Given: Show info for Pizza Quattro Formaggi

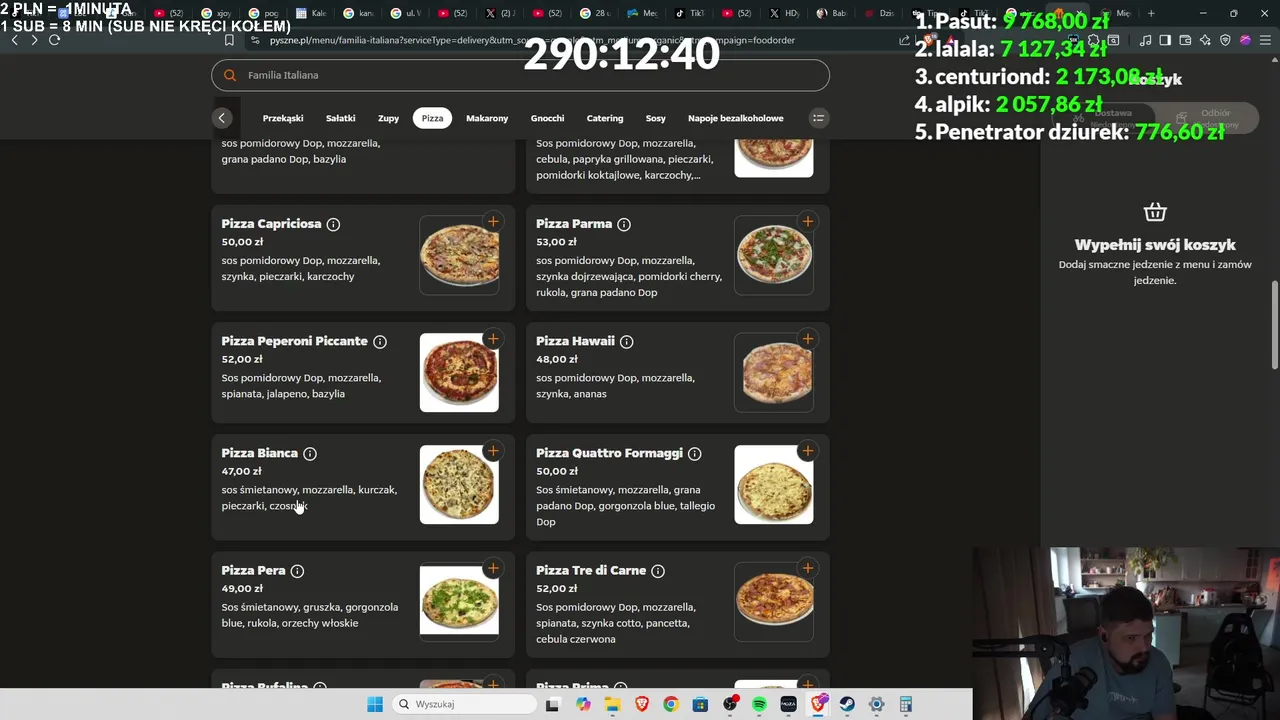Looking at the screenshot, I should tap(694, 454).
